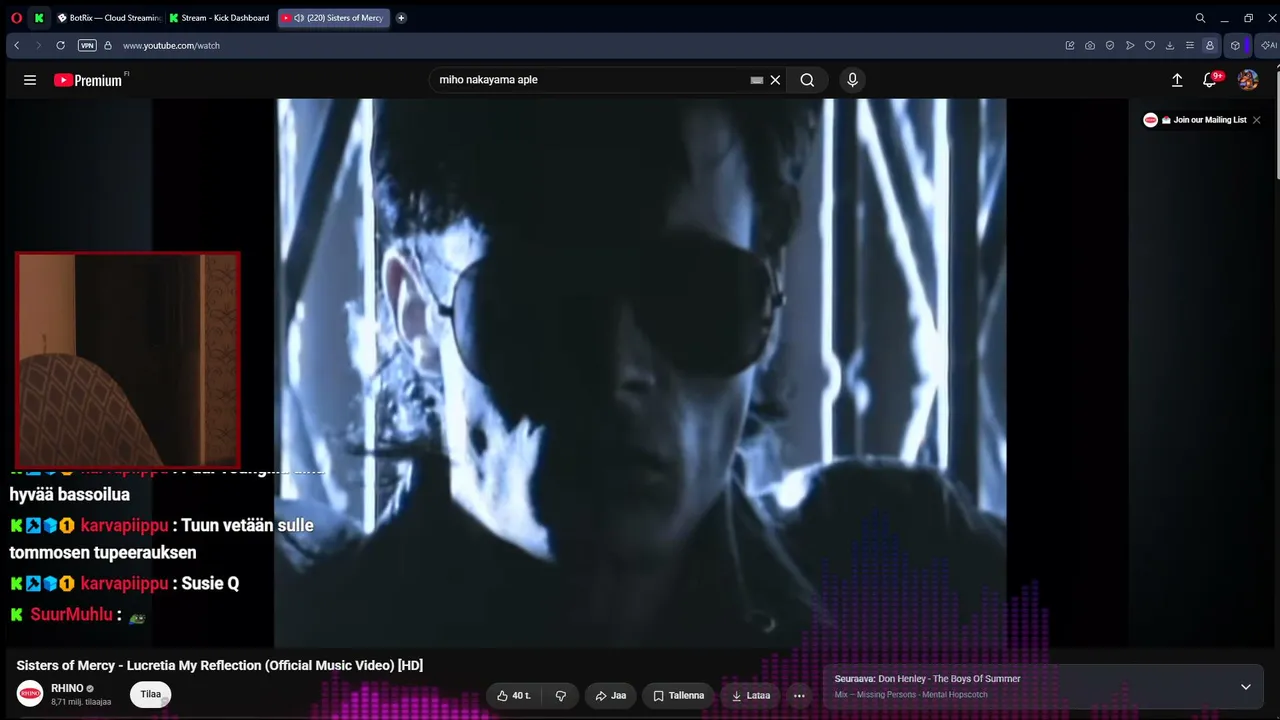
Task: Toggle the Opera VPN badge
Action: (87, 45)
